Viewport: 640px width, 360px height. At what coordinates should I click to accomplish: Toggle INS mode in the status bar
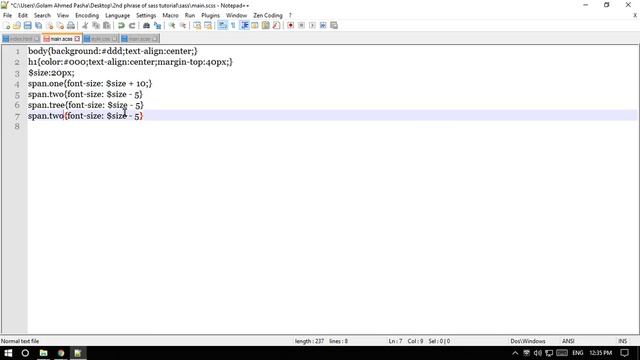tap(622, 341)
